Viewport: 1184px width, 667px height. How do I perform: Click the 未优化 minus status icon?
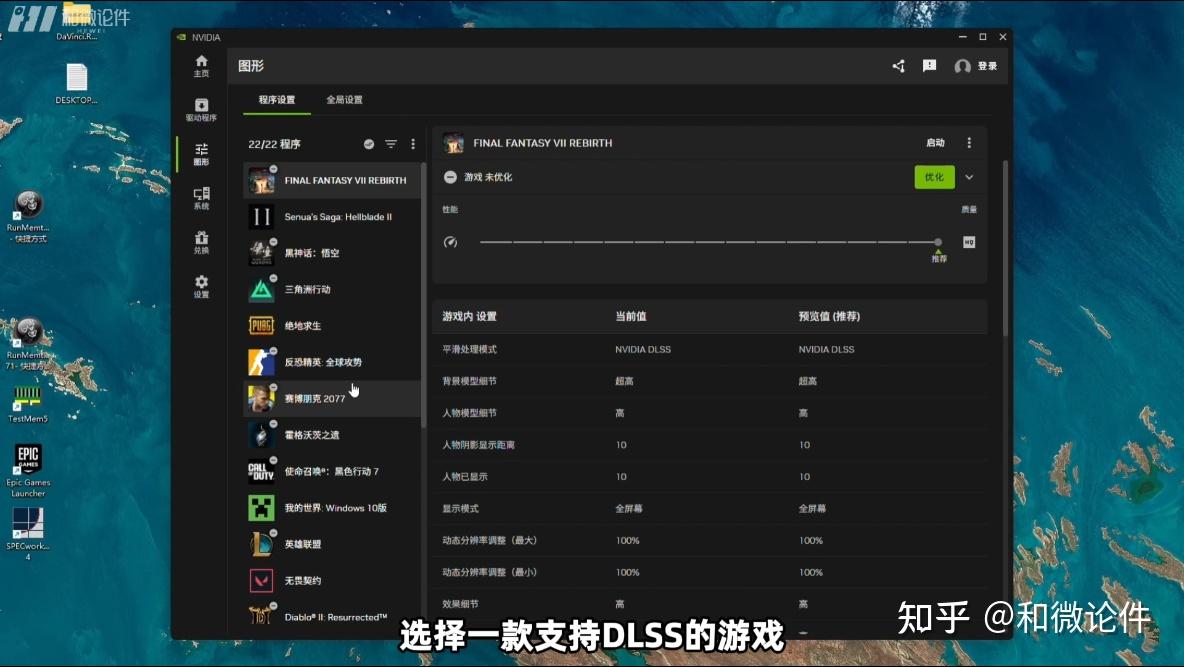450,177
